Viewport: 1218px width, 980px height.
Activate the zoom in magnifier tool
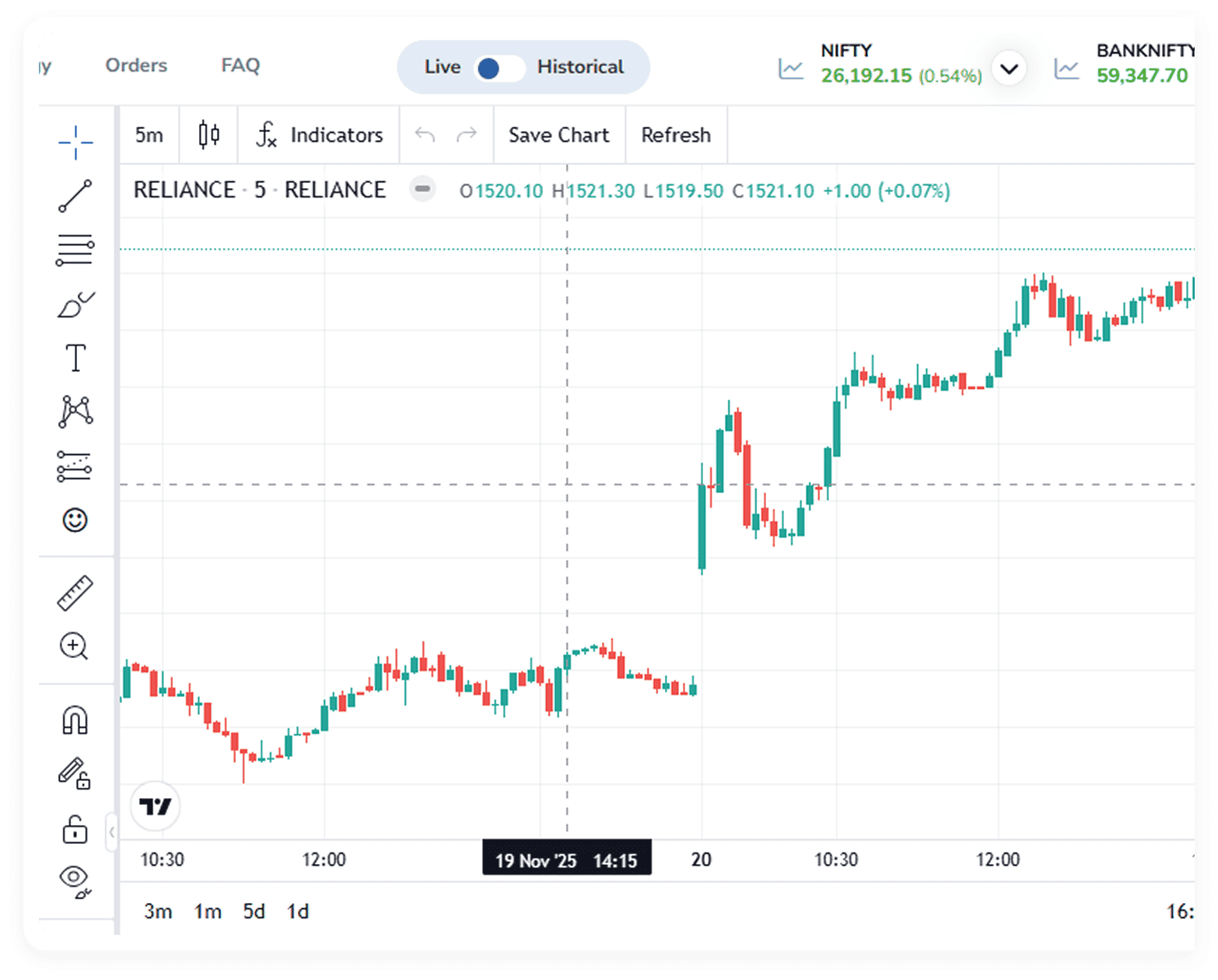75,646
